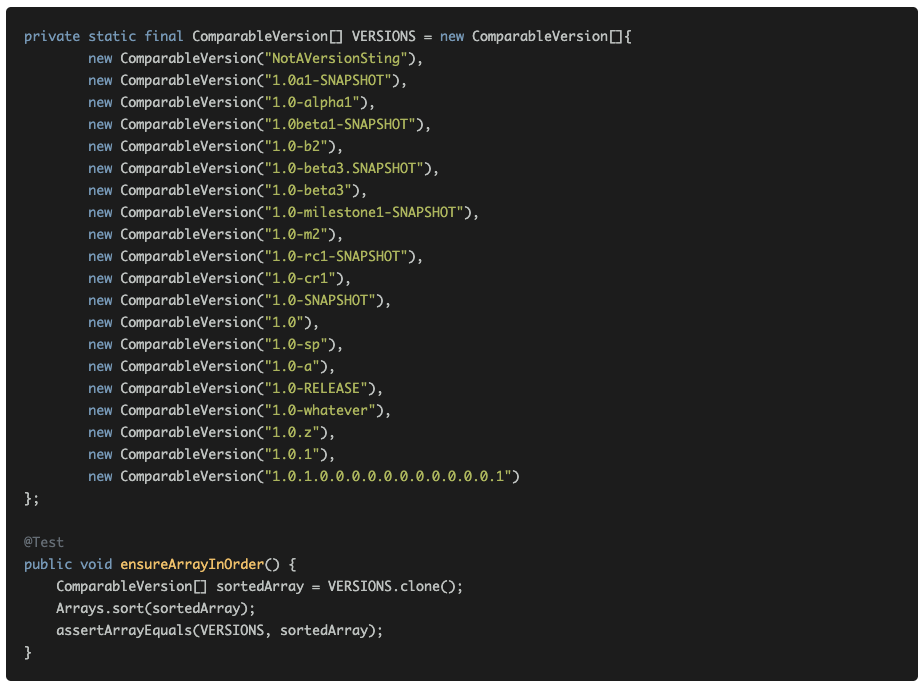The height and width of the screenshot is (686, 924).
Task: Select the "1.0-beta3" string literal
Action: (308, 190)
